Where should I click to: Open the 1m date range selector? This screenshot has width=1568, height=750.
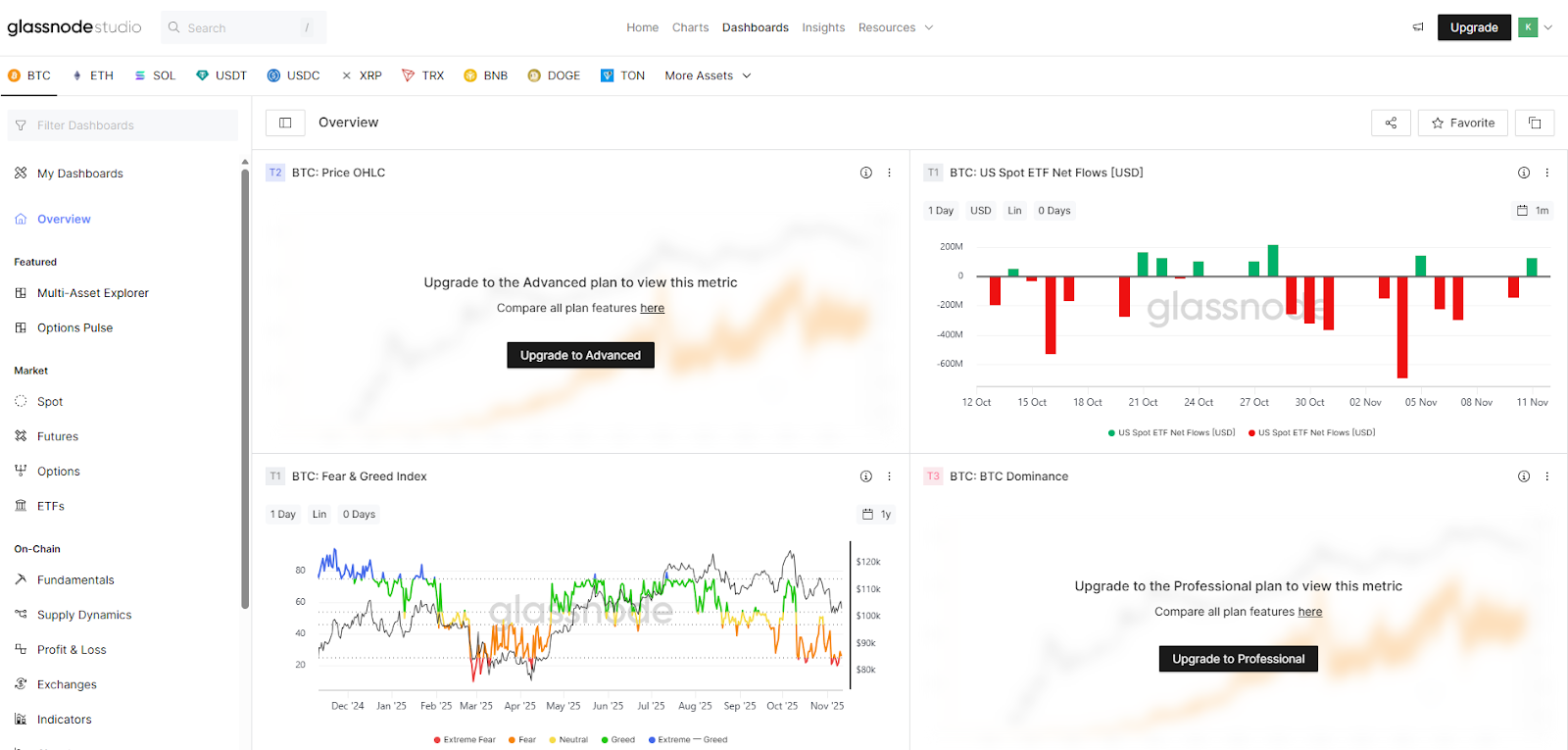coord(1533,211)
